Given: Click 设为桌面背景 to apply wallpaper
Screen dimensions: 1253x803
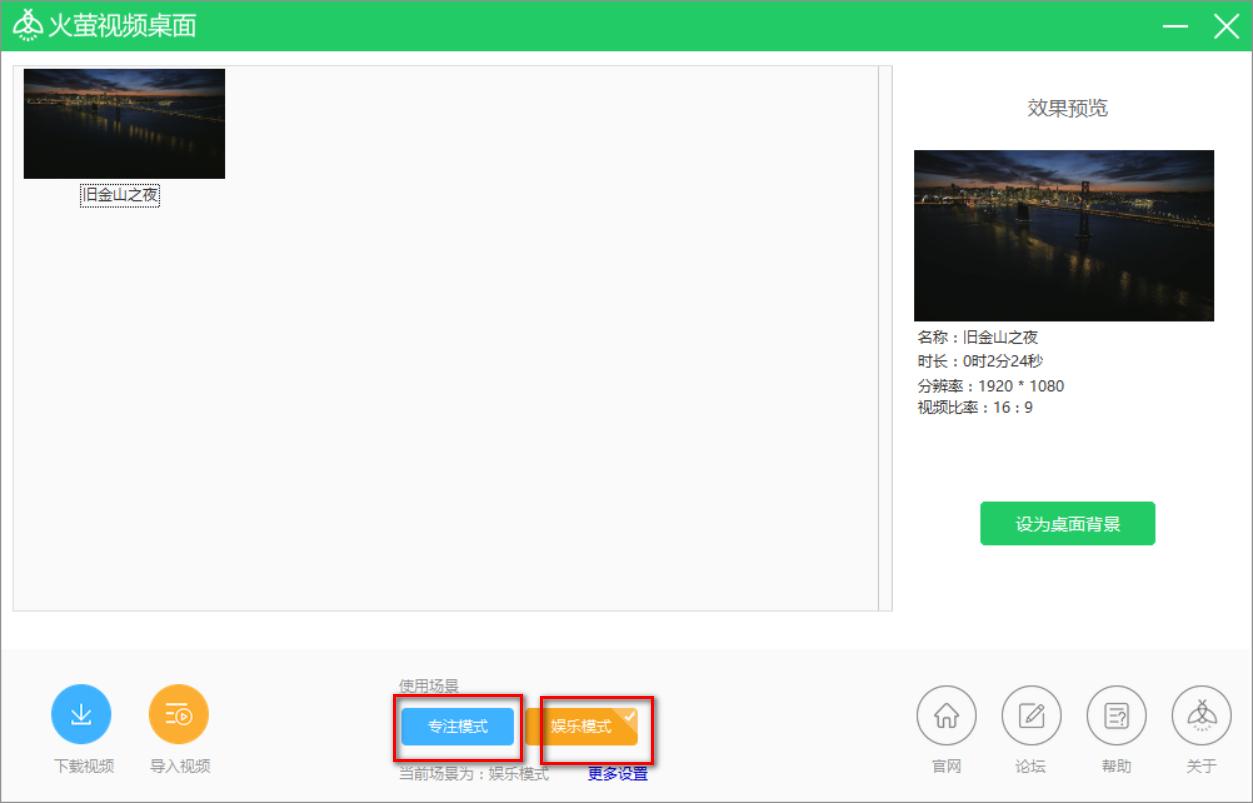Looking at the screenshot, I should pos(1066,523).
